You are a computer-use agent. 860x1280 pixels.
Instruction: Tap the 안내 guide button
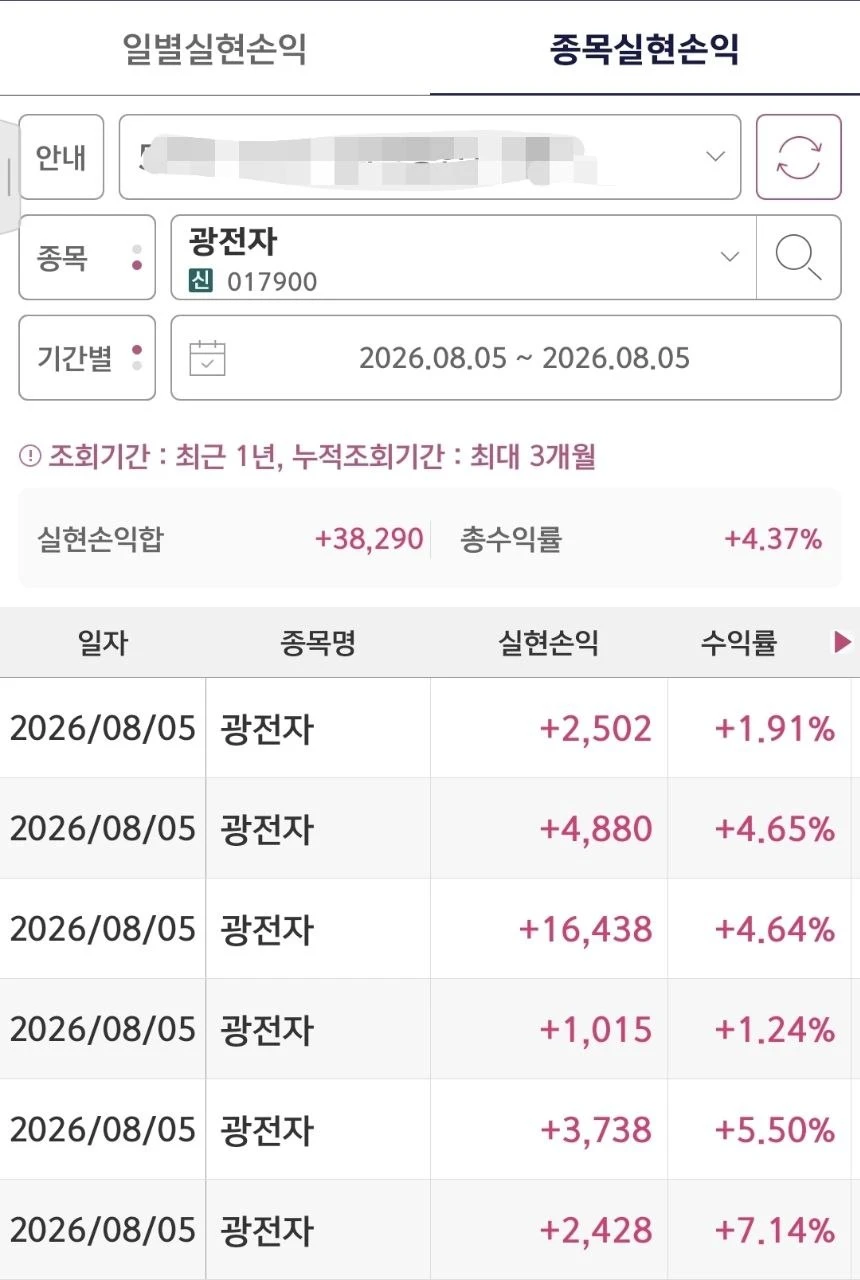pyautogui.click(x=61, y=157)
